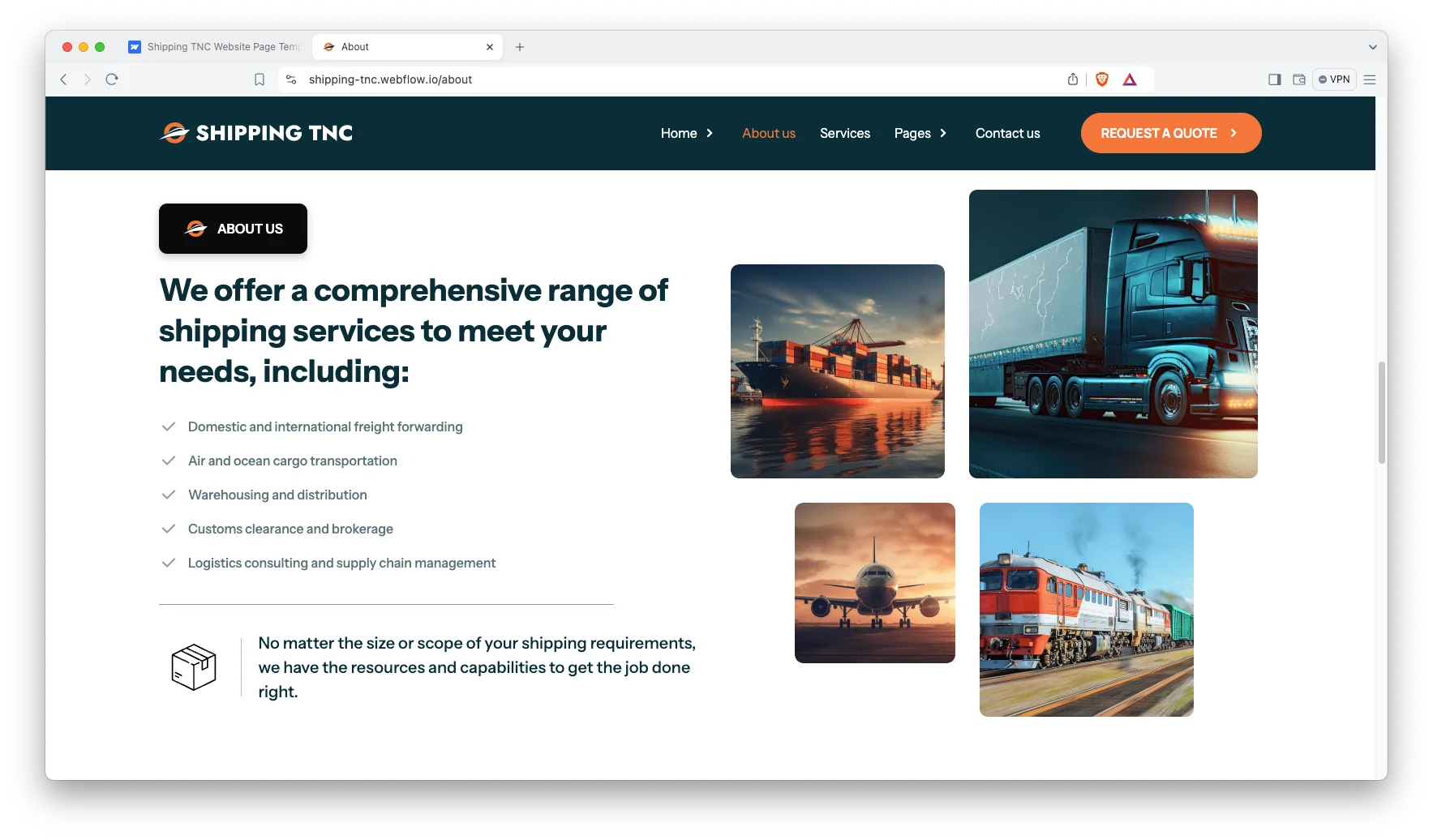Click the Shipping TNC logo in the header
This screenshot has width=1433, height=840.
[256, 133]
